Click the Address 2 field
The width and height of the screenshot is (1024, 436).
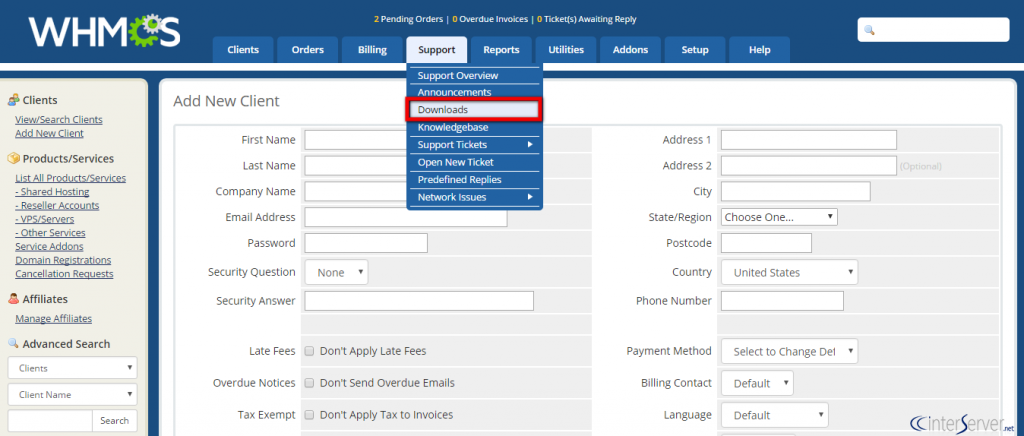[808, 166]
